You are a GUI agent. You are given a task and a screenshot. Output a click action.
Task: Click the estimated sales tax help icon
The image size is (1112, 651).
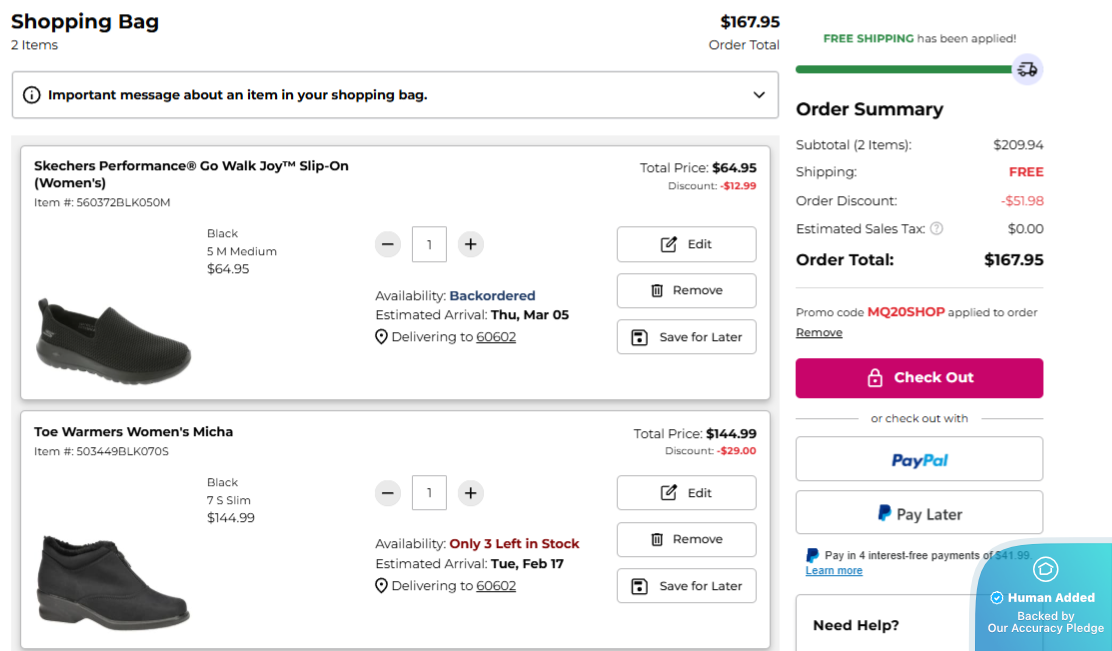[937, 229]
